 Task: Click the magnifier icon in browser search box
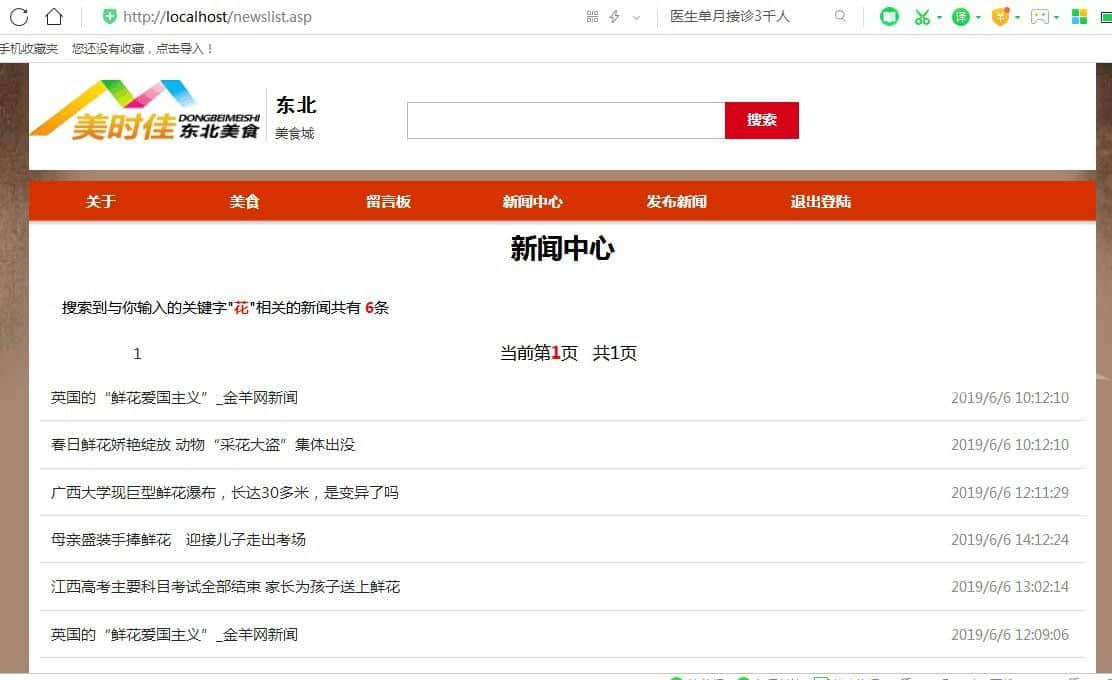(x=840, y=16)
